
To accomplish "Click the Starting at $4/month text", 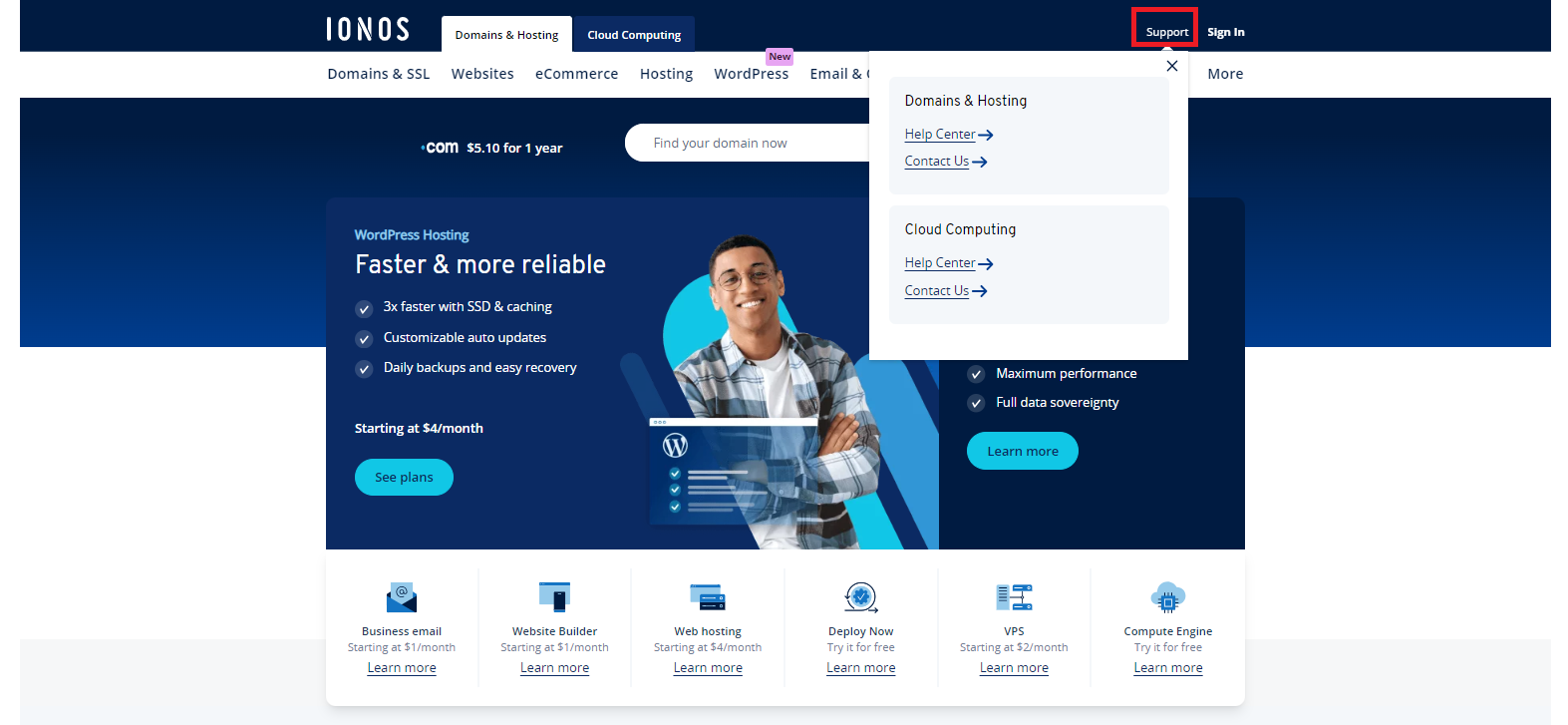I will 419,429.
